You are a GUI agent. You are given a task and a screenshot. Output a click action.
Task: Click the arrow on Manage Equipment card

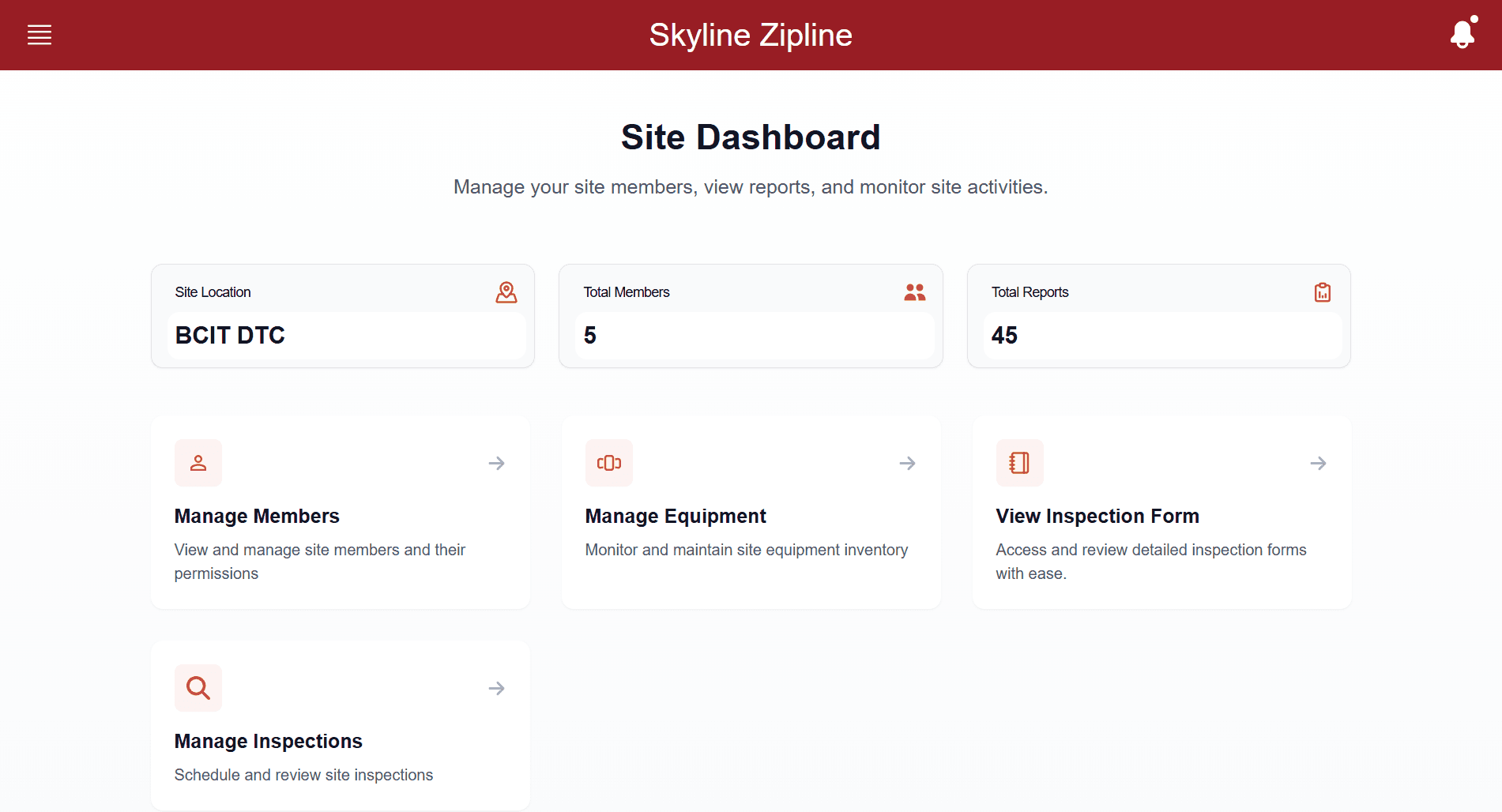tap(907, 463)
